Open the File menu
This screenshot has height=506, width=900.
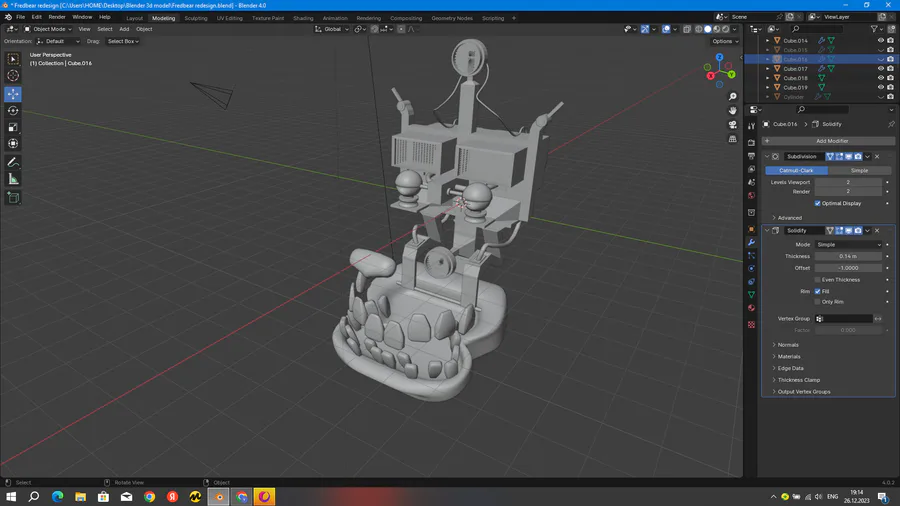20,17
